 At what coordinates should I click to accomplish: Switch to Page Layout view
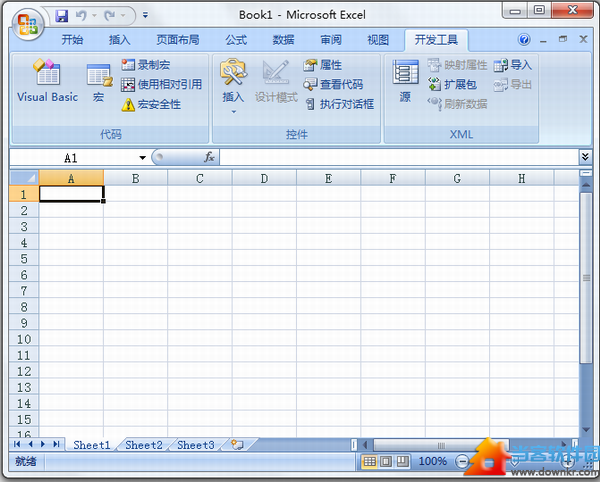386,461
